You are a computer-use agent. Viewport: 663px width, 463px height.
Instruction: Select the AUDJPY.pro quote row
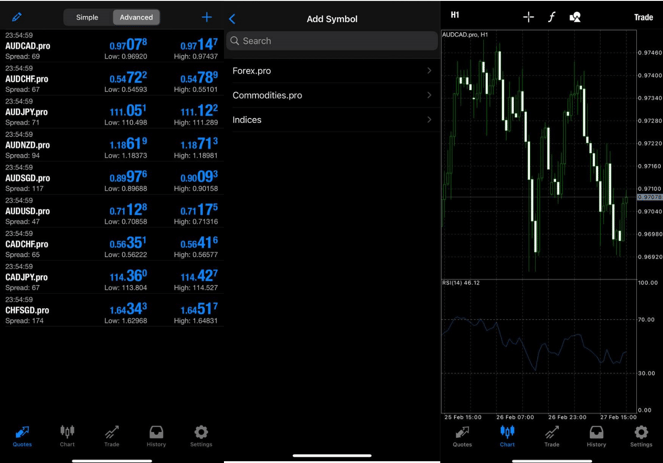point(112,112)
